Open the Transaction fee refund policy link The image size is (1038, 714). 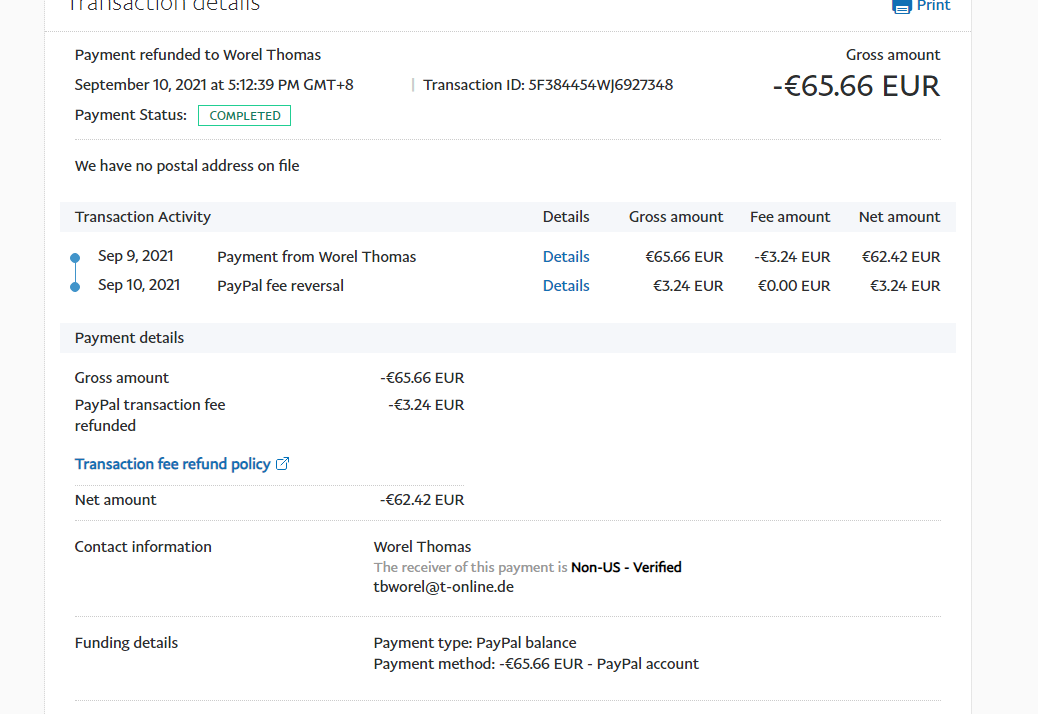172,464
